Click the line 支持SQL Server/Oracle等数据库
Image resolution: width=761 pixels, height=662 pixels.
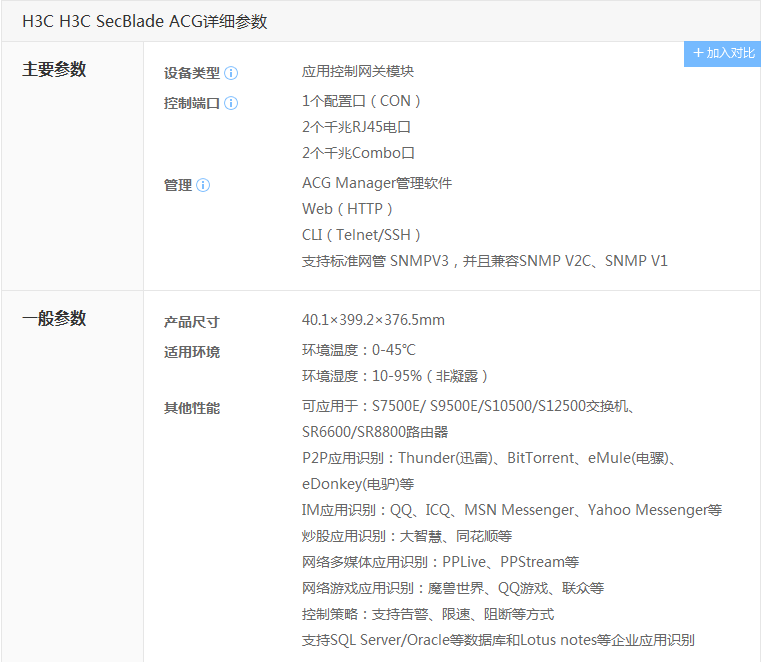[498, 641]
